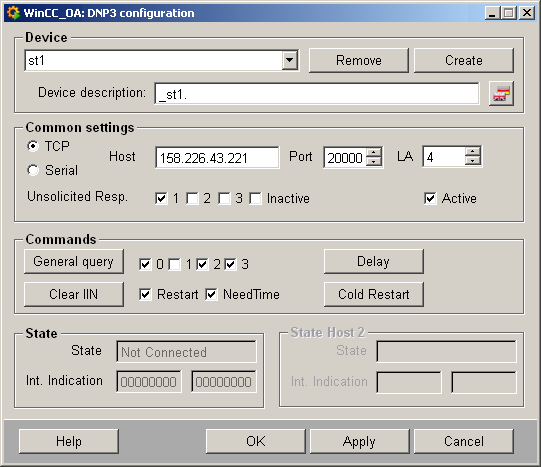Viewport: 541px width, 467px height.
Task: Apply the DNP3 configuration changes
Action: tap(359, 441)
